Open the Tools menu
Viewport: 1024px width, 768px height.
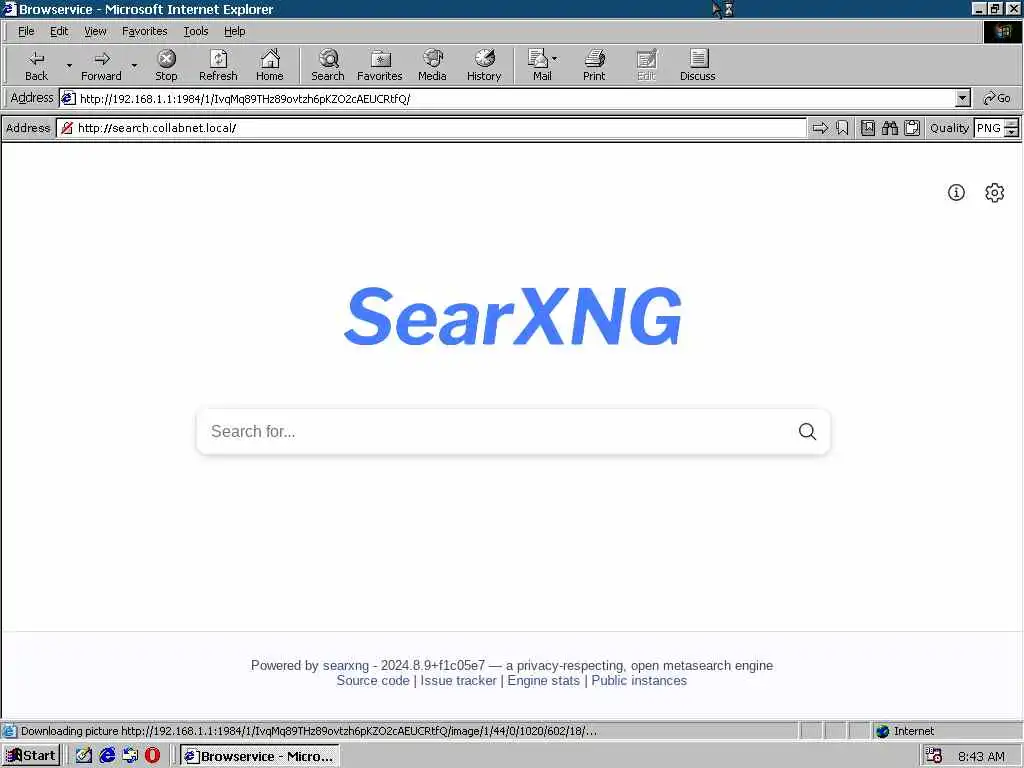(x=195, y=31)
